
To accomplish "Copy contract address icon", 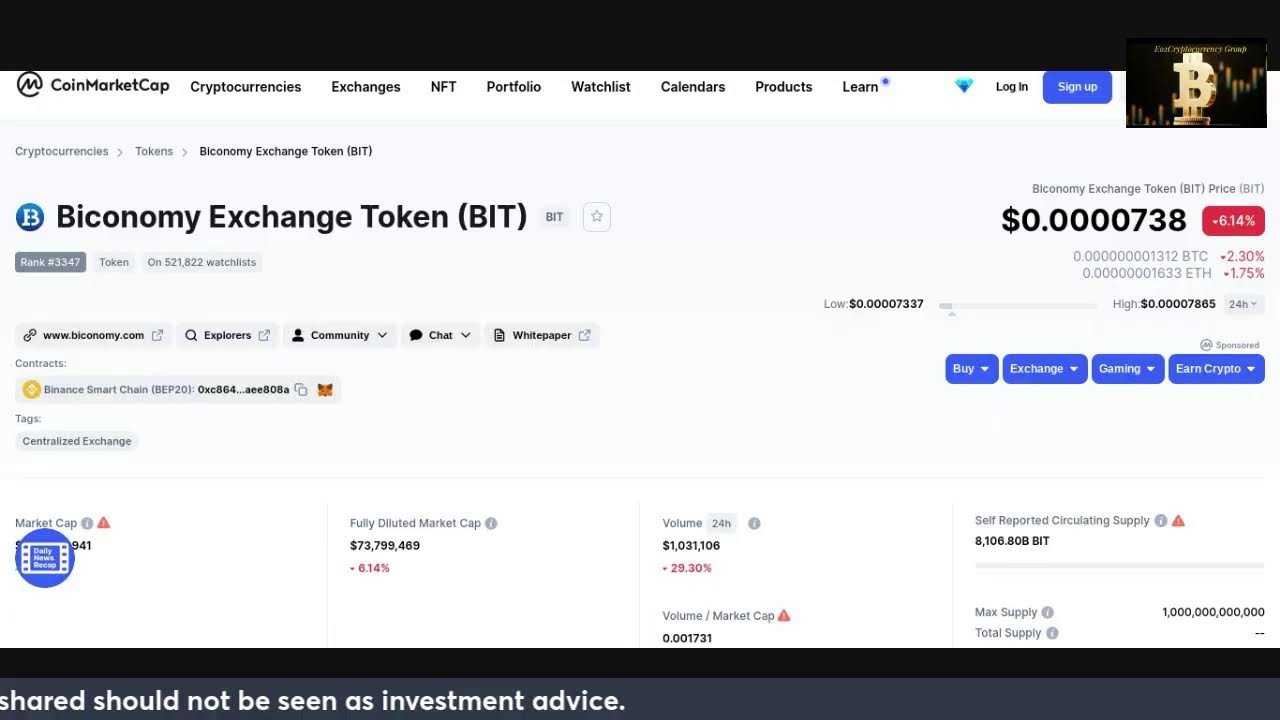I will pyautogui.click(x=301, y=390).
